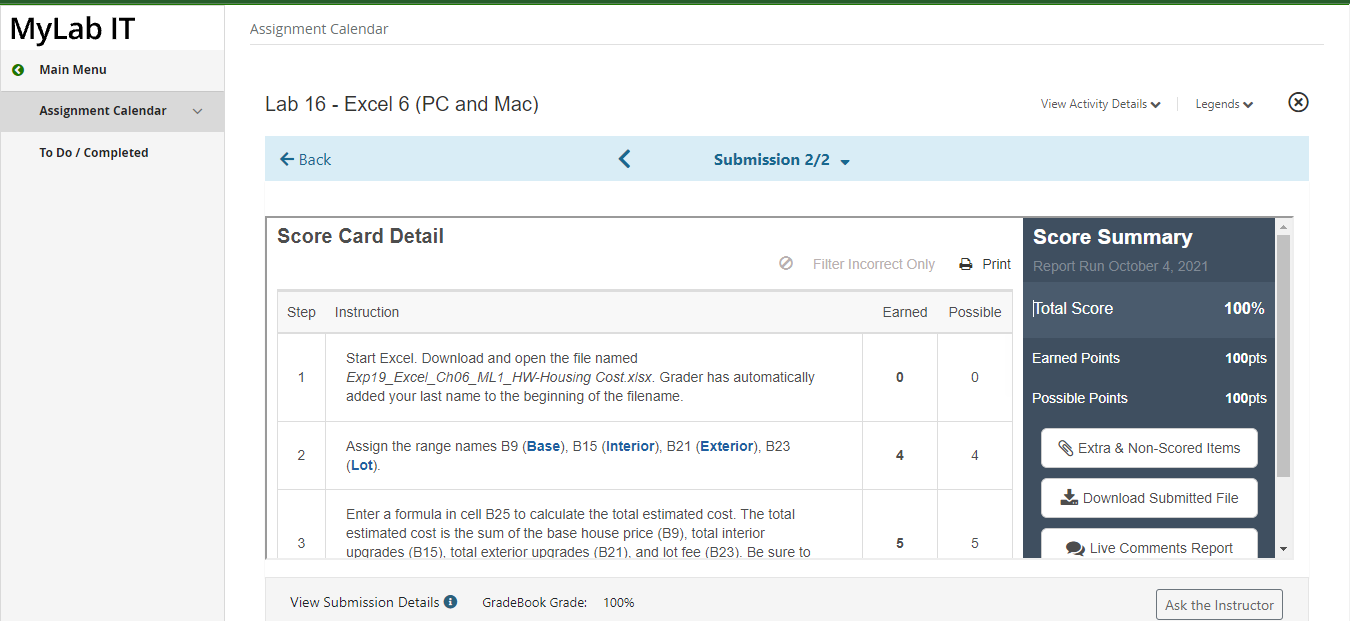The width and height of the screenshot is (1350, 621).
Task: Click the Print link
Action: click(x=996, y=264)
